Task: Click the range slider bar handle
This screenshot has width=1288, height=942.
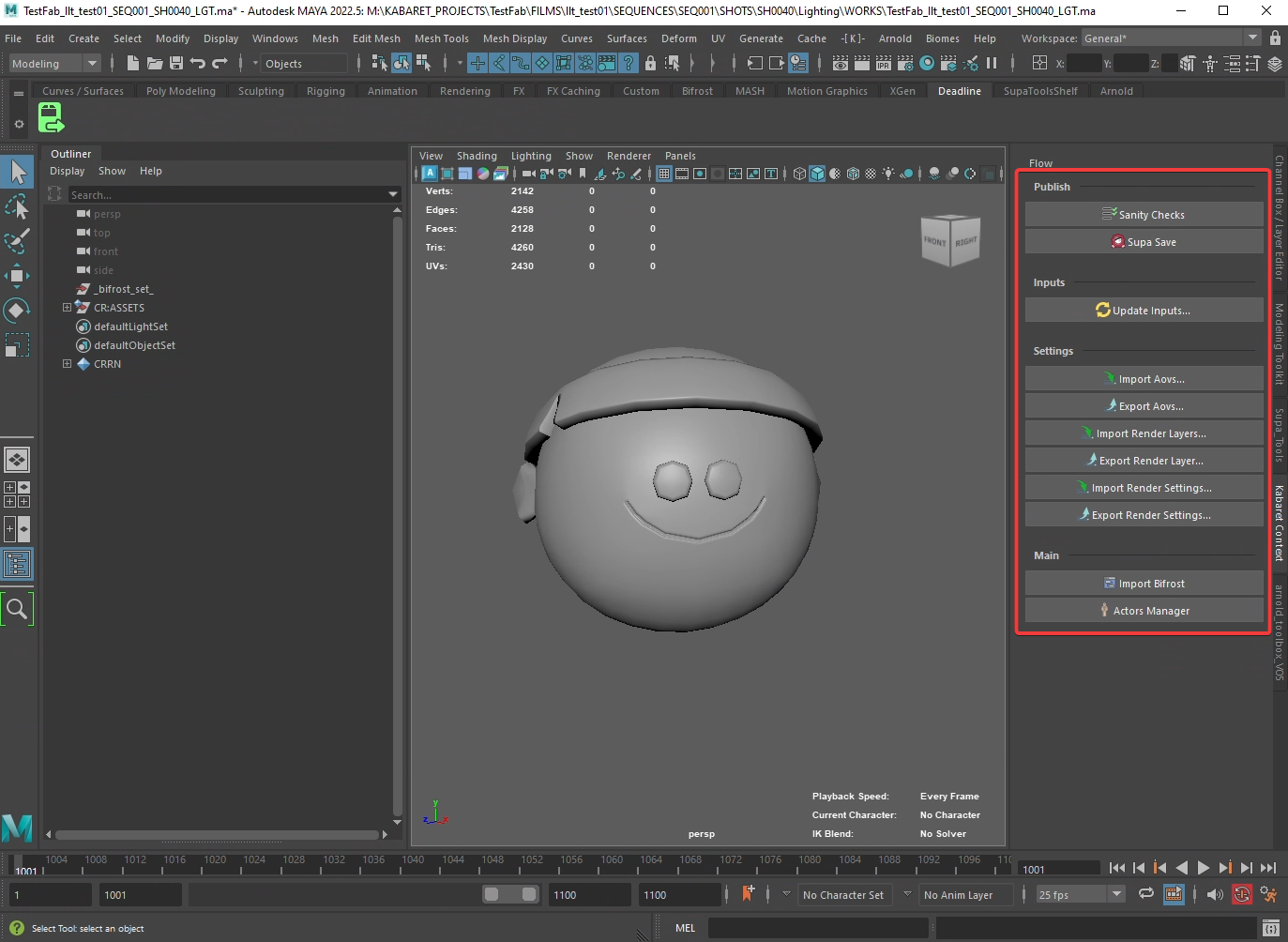Action: click(x=510, y=894)
